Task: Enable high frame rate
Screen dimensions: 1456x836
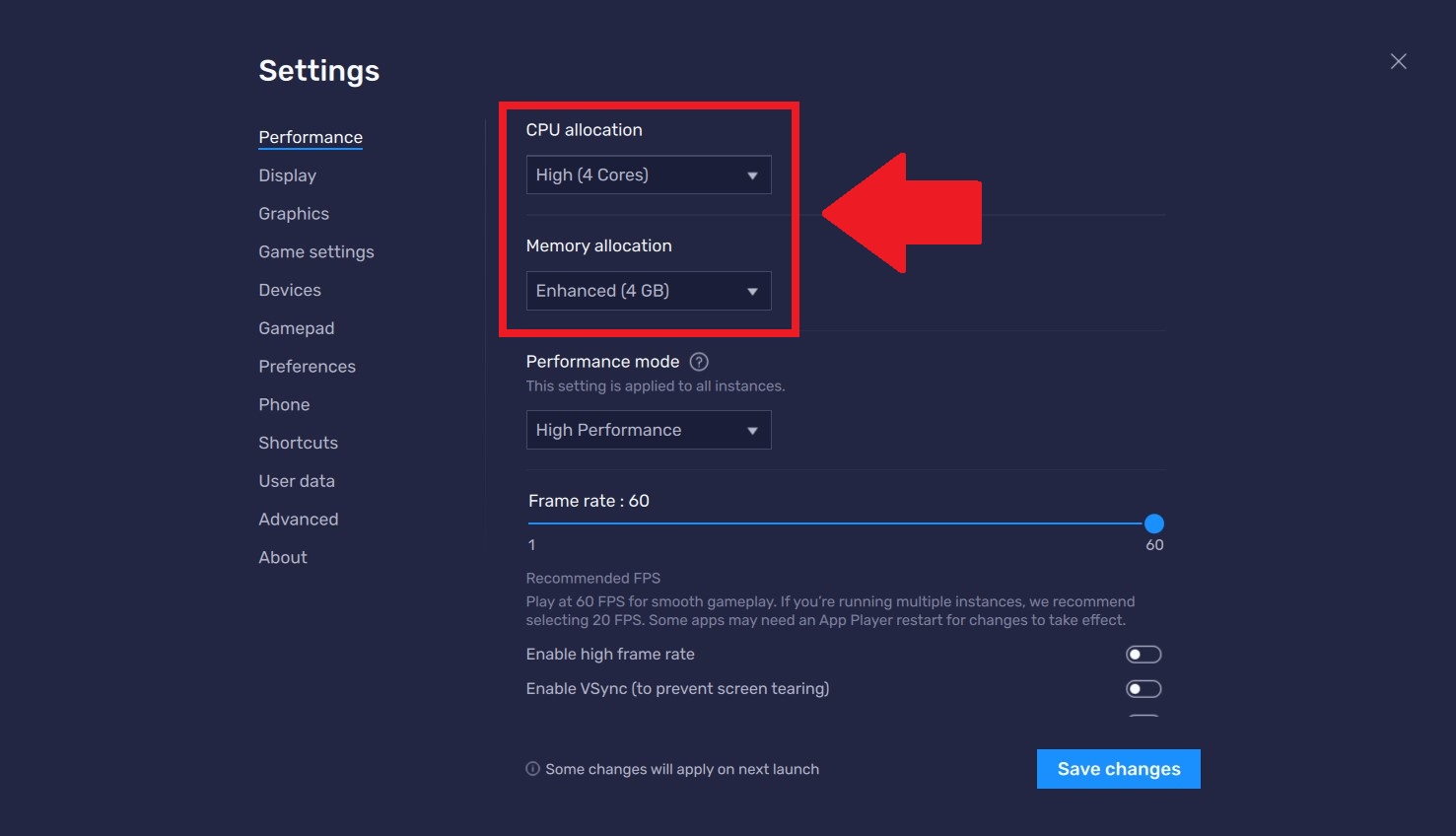Action: point(1143,654)
